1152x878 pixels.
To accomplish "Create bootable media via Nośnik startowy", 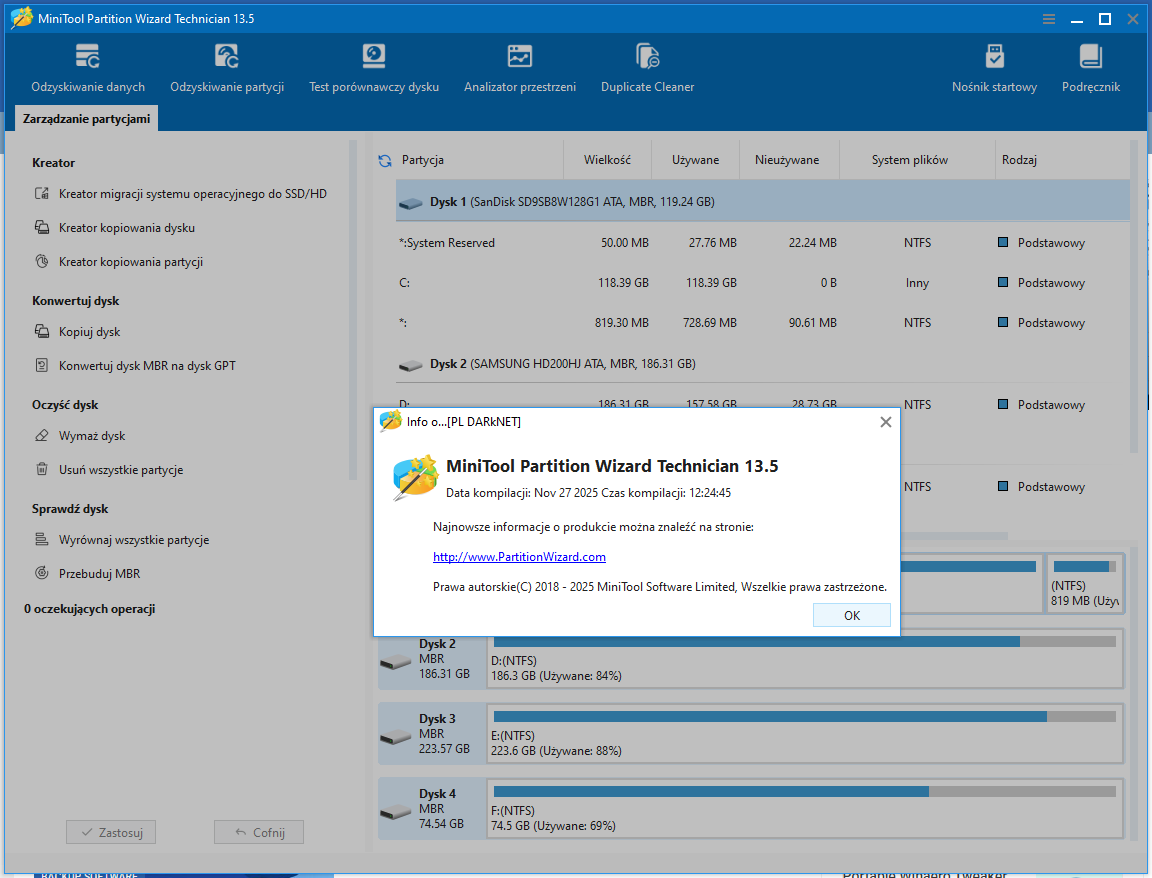I will pos(994,68).
